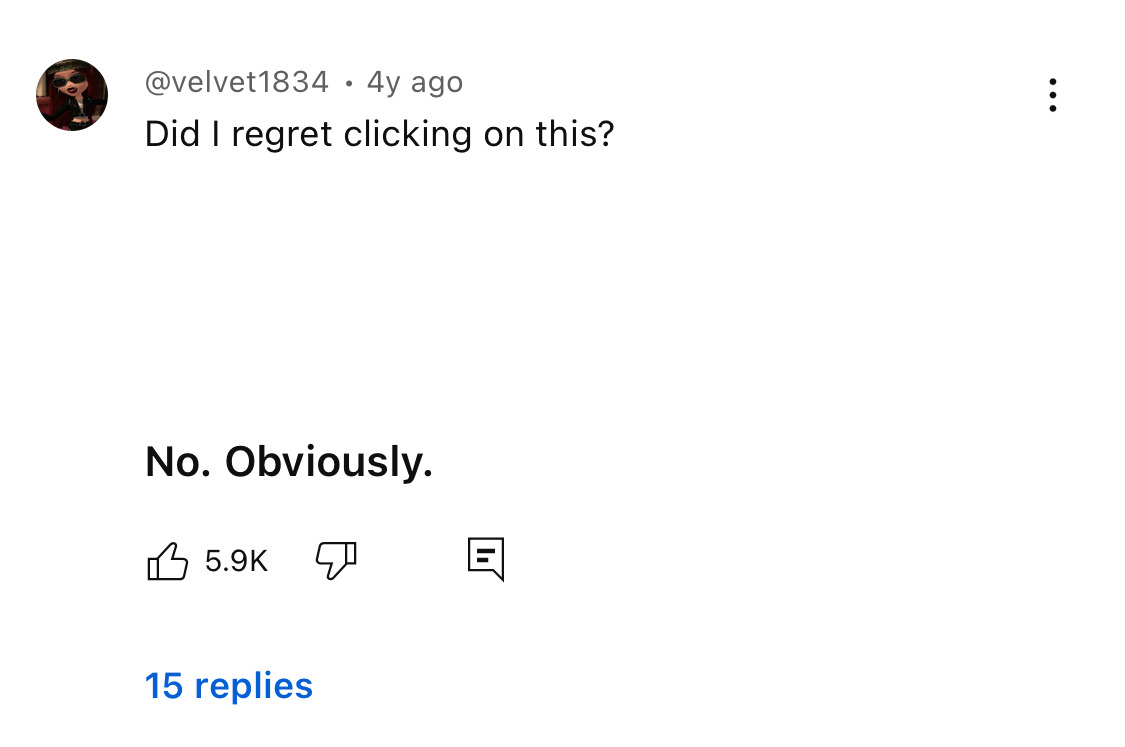Click the word "replies" in the blue link
Image resolution: width=1125 pixels, height=747 pixels.
tap(254, 686)
